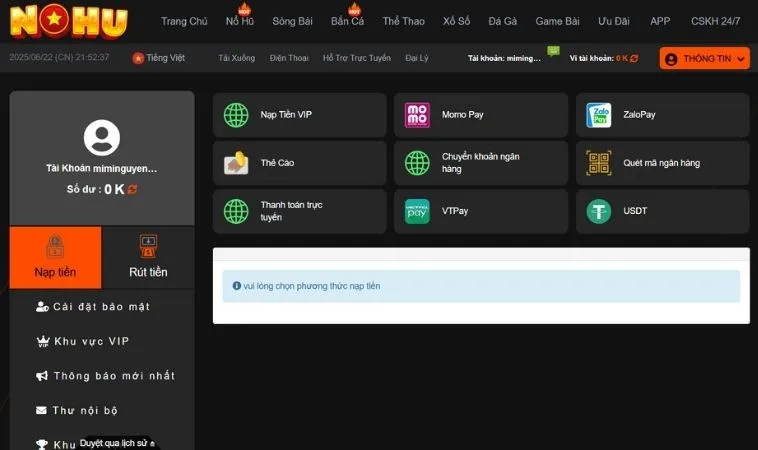This screenshot has height=450, width=758.
Task: Open the THÔNG TIN dropdown
Action: click(704, 59)
